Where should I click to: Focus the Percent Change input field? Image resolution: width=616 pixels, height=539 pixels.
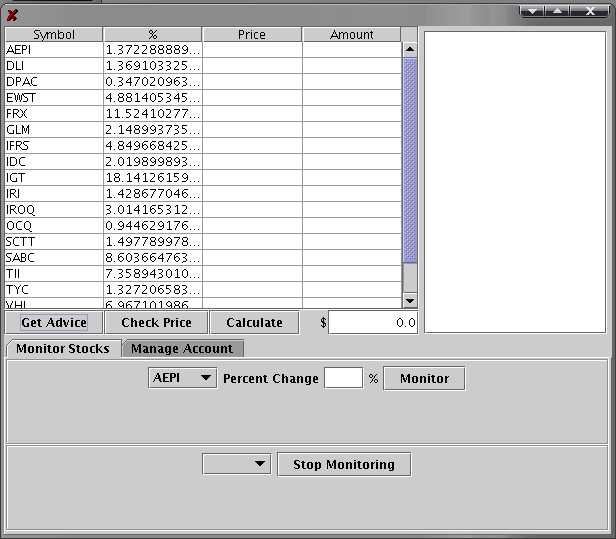click(343, 379)
